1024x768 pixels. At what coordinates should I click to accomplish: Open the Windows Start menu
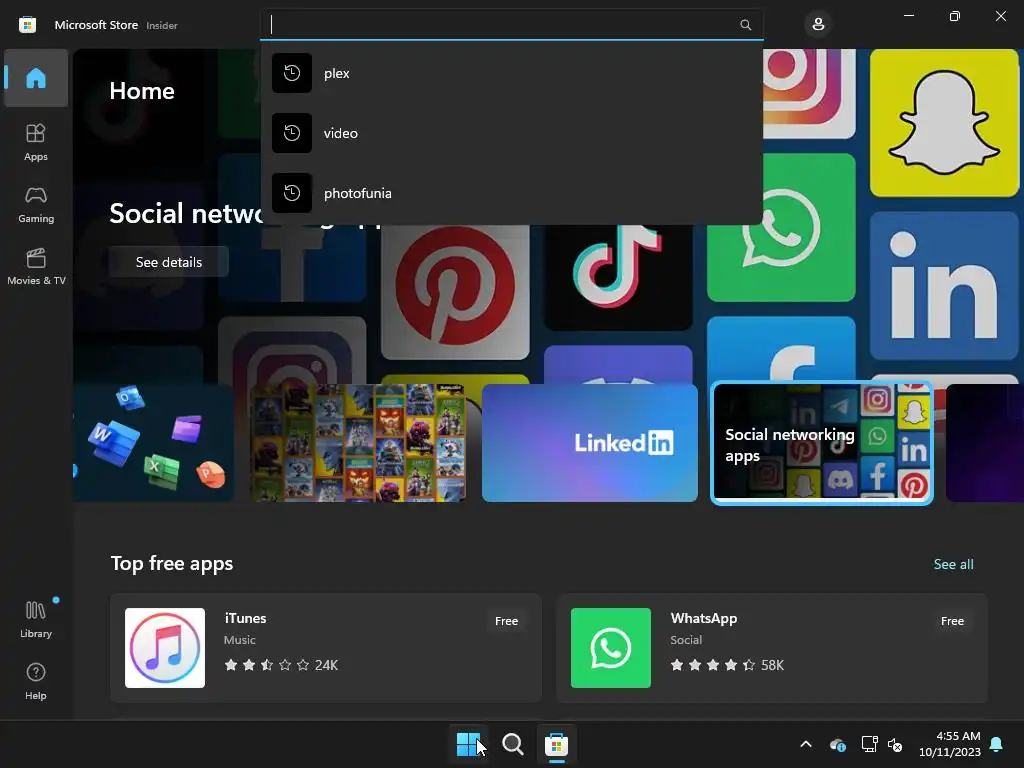[x=468, y=744]
